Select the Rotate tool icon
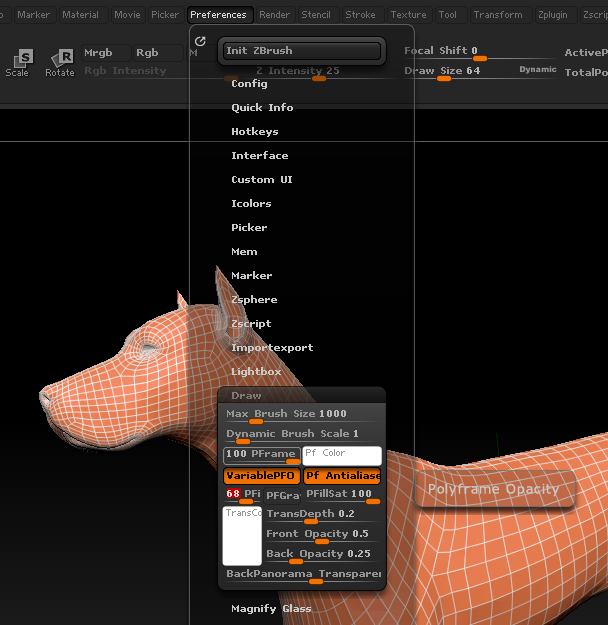 click(60, 63)
